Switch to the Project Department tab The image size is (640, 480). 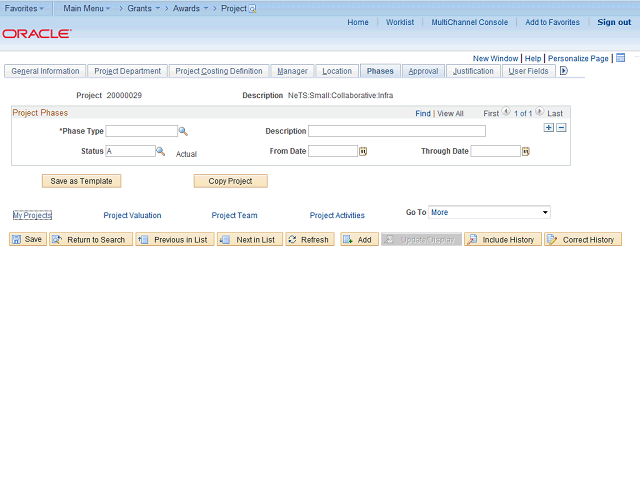tap(127, 71)
